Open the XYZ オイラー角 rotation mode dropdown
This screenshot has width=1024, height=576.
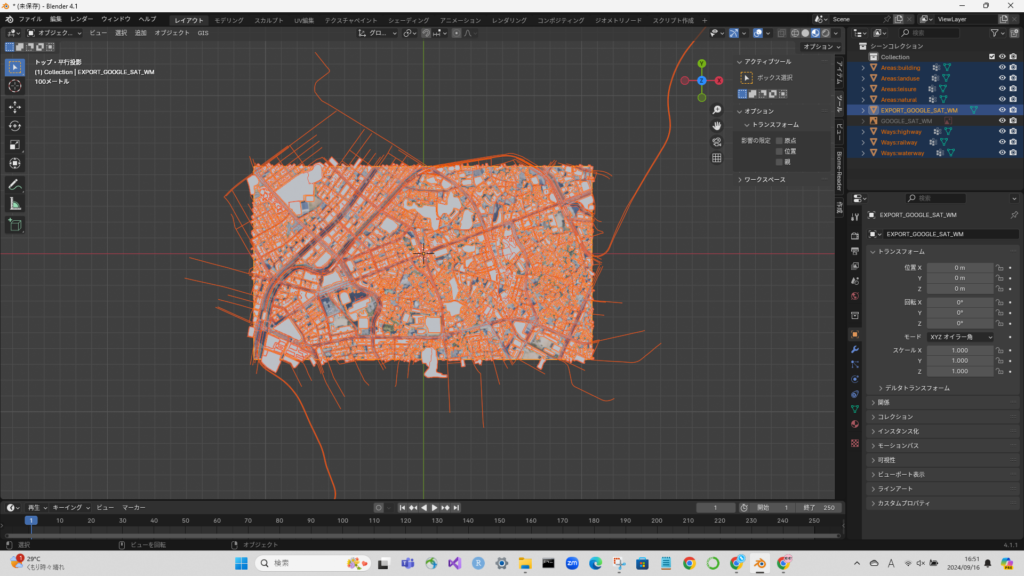tap(961, 337)
